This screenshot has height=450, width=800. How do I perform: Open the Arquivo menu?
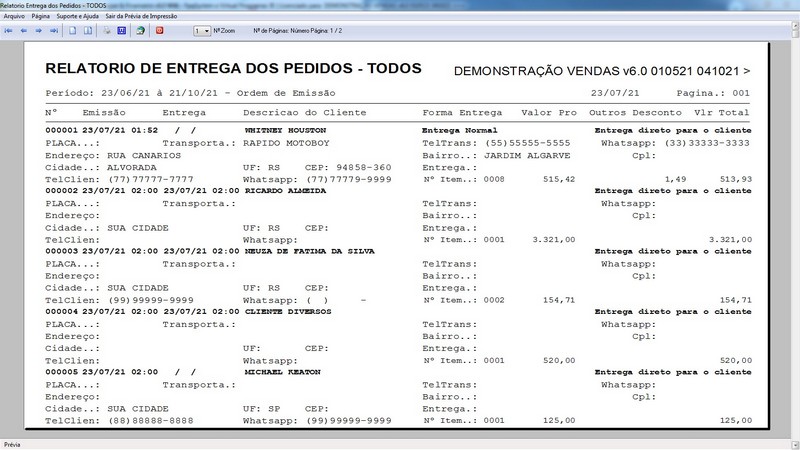click(14, 16)
